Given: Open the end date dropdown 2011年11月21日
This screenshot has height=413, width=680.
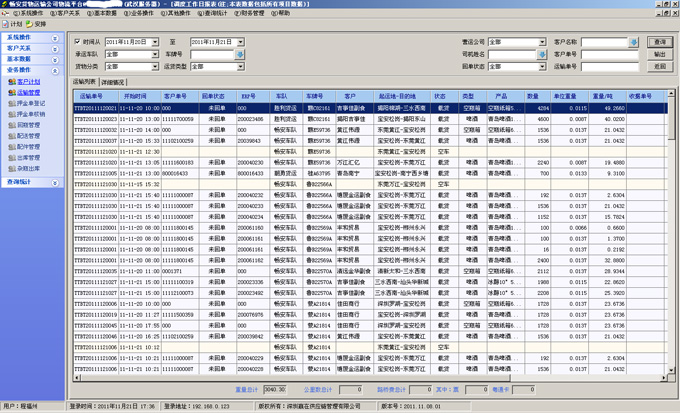Looking at the screenshot, I should click(241, 42).
